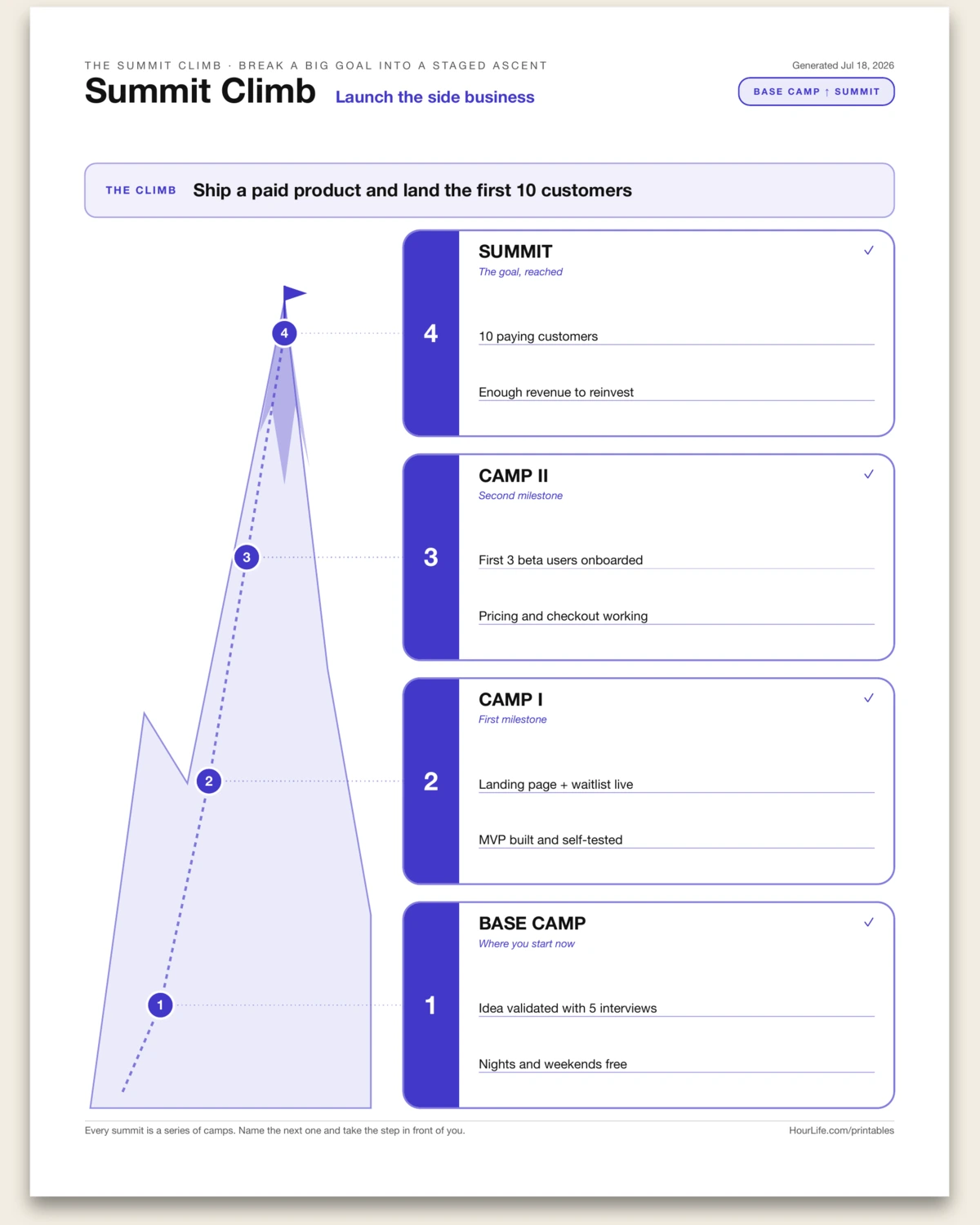
Task: Click the large 1 on the Base Camp card
Action: coord(430,1004)
